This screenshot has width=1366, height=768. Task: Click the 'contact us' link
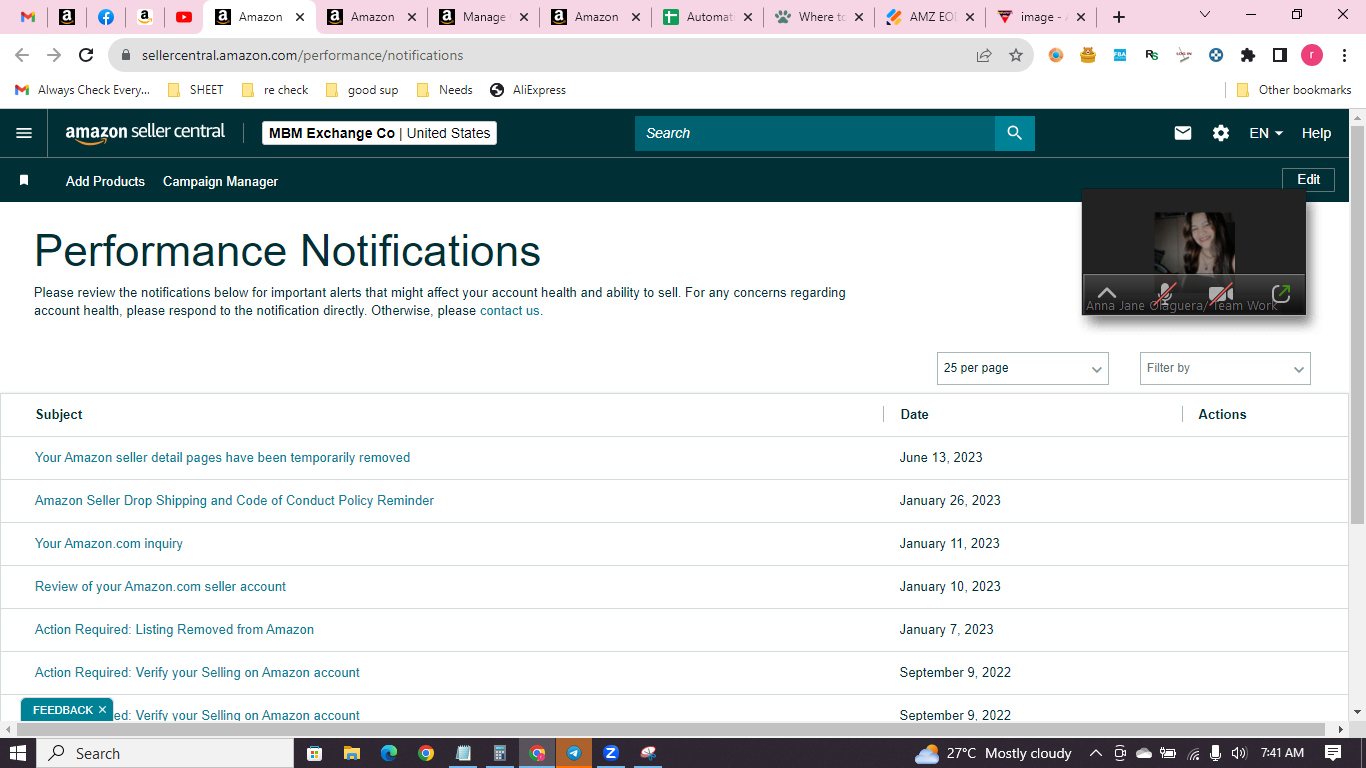click(511, 311)
